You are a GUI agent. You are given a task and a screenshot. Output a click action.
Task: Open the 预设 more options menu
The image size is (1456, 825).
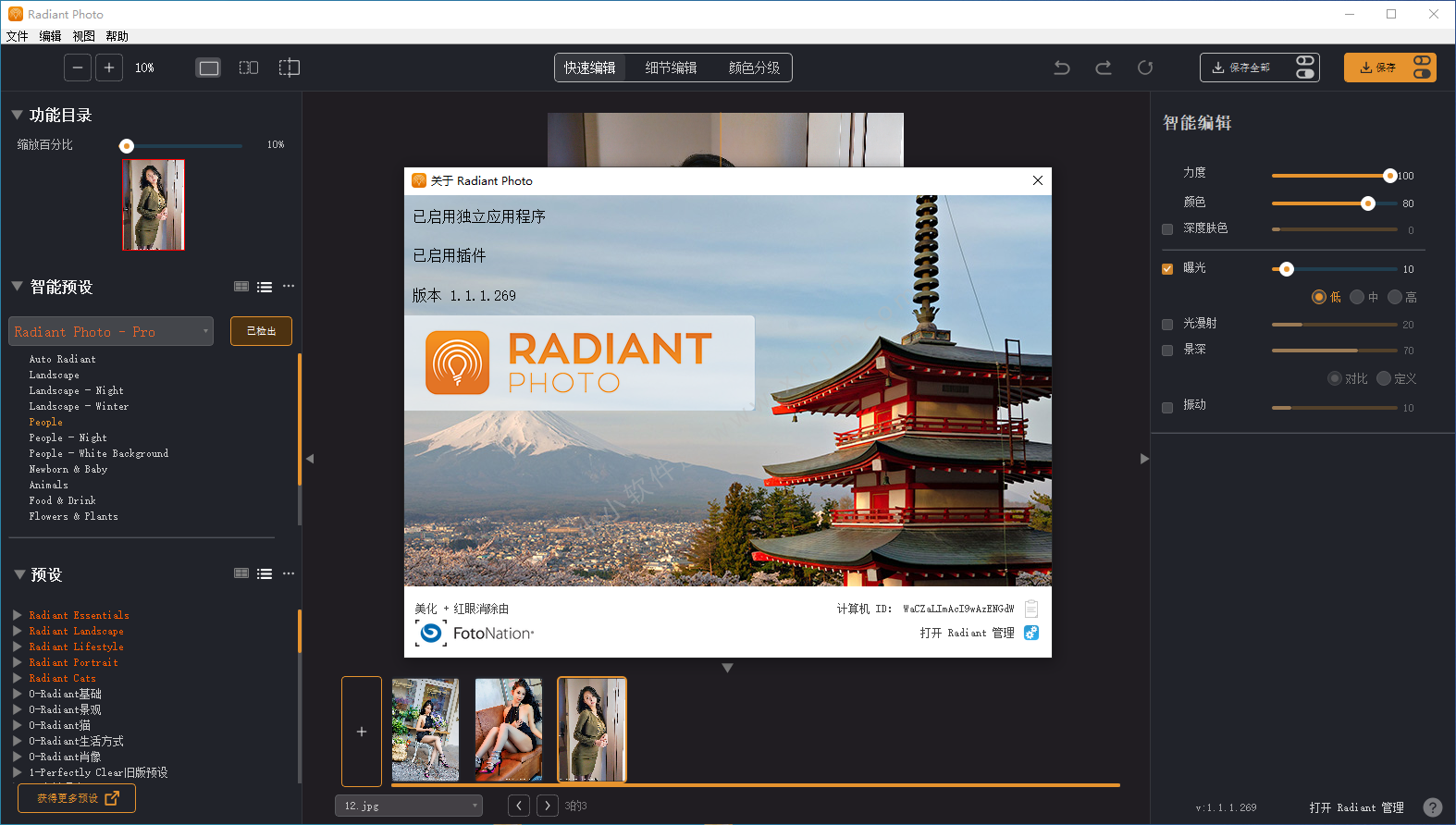click(x=289, y=573)
